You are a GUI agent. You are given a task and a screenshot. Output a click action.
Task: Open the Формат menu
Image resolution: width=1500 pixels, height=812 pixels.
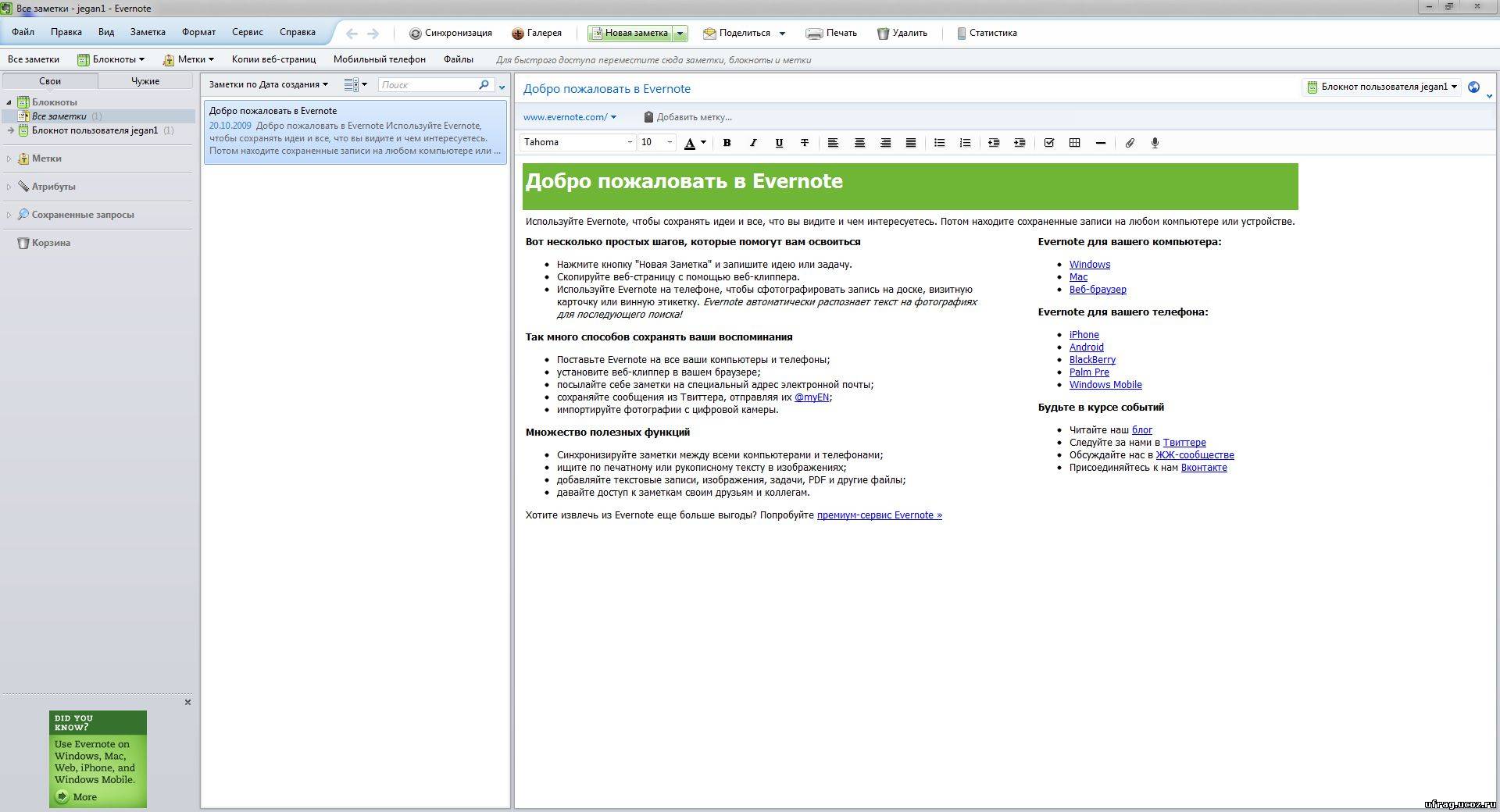coord(198,32)
